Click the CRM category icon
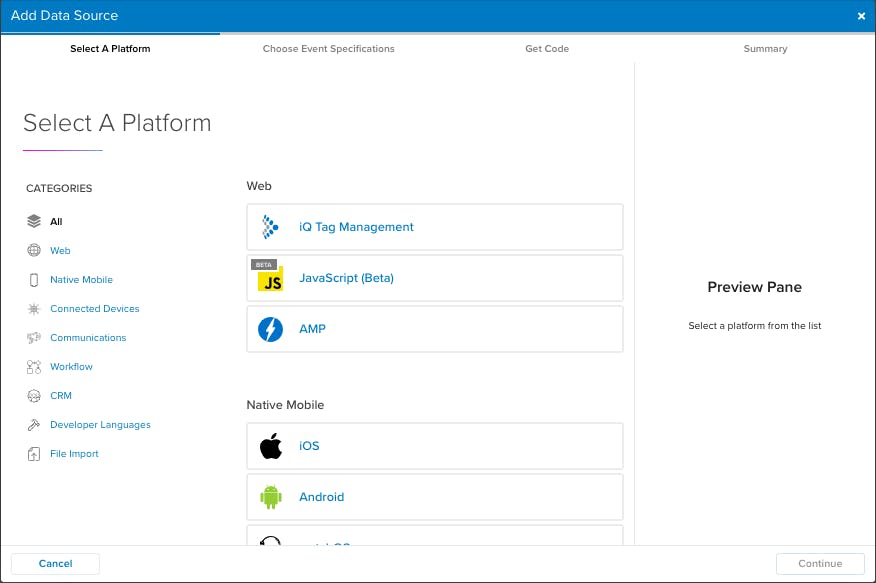 point(34,396)
